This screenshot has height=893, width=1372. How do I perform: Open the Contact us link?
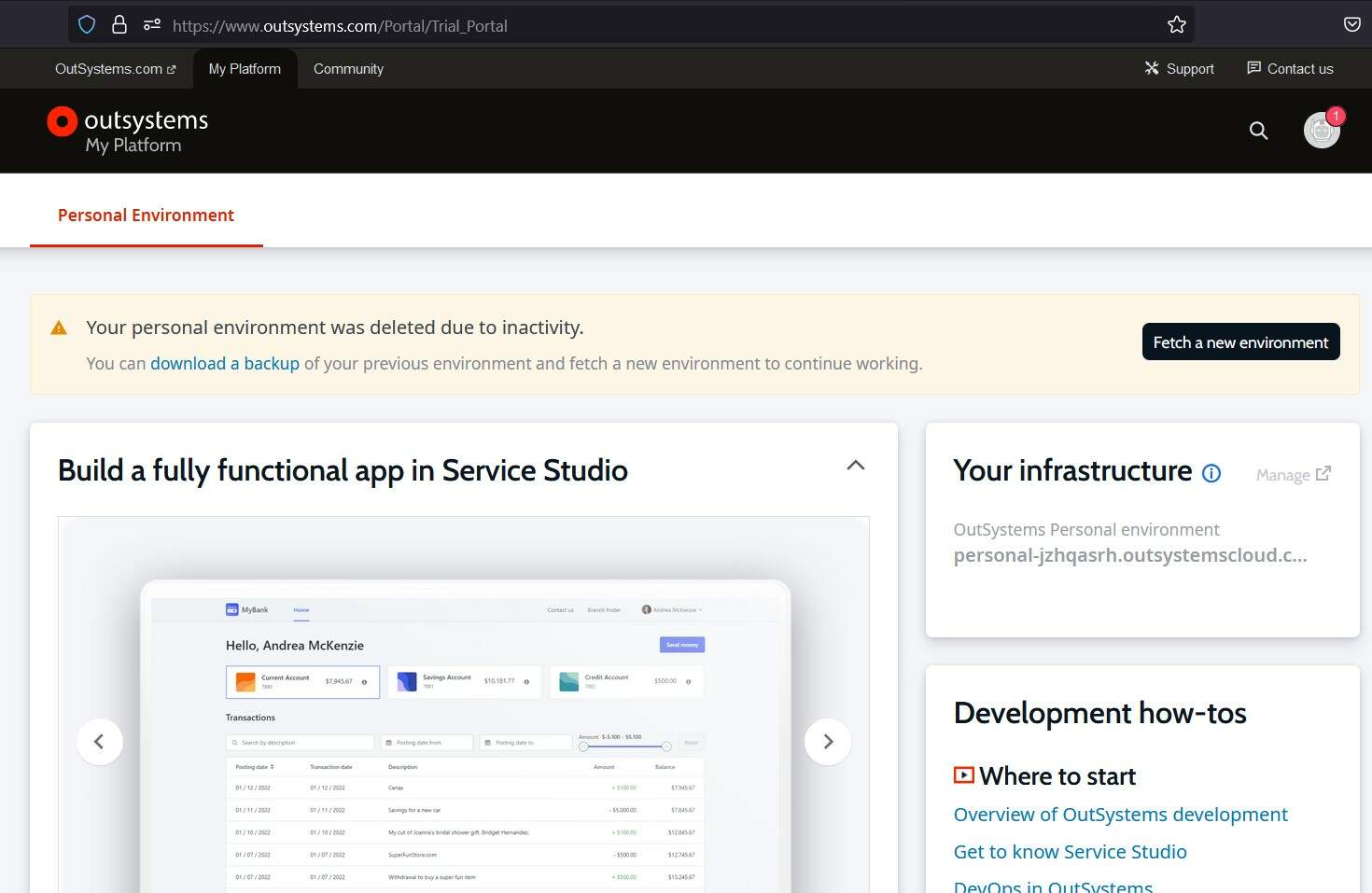(1290, 69)
